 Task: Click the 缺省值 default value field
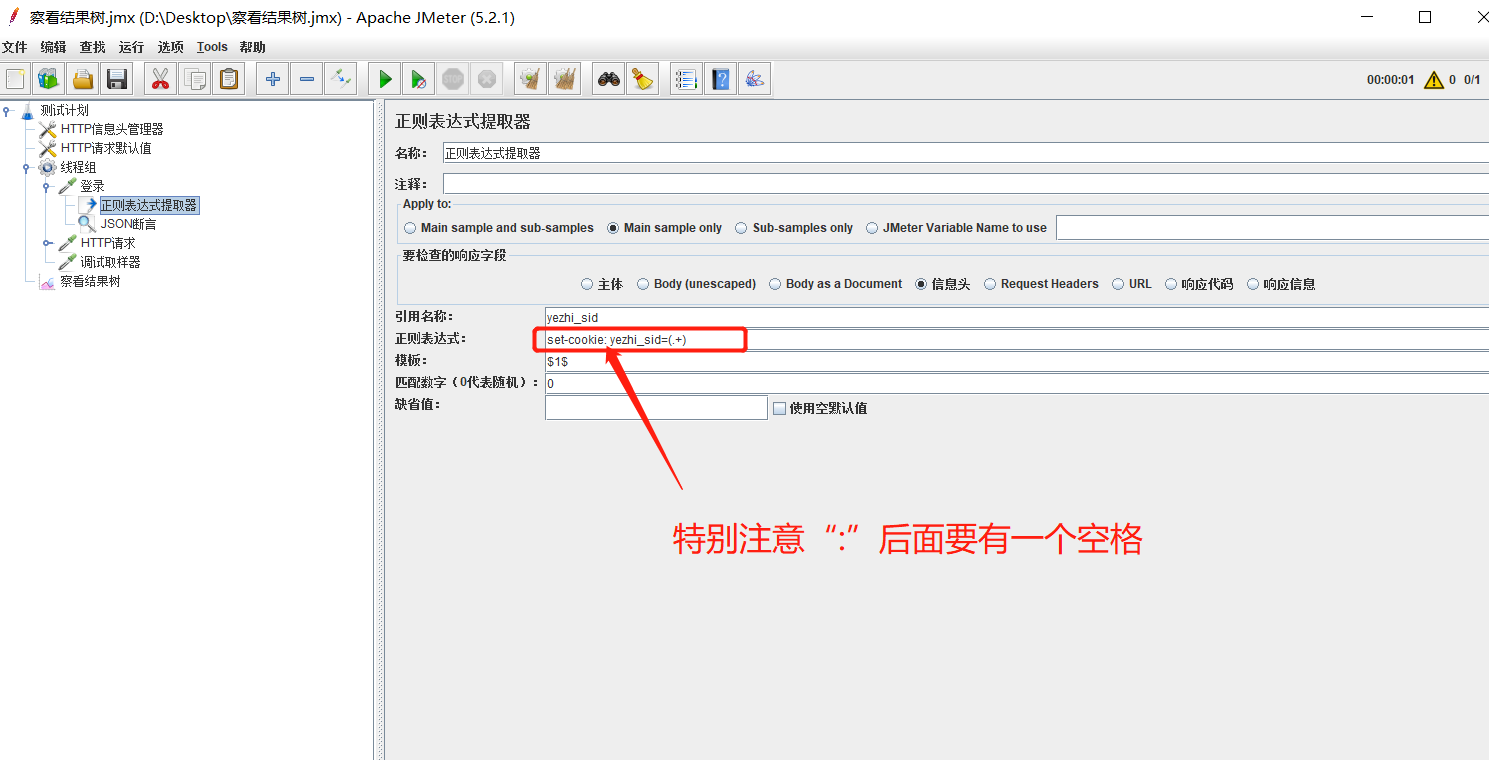click(x=656, y=407)
